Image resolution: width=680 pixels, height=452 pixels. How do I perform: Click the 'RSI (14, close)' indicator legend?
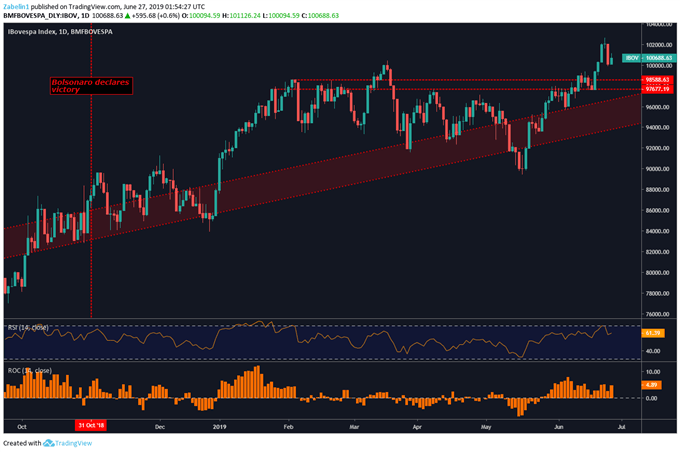point(28,328)
